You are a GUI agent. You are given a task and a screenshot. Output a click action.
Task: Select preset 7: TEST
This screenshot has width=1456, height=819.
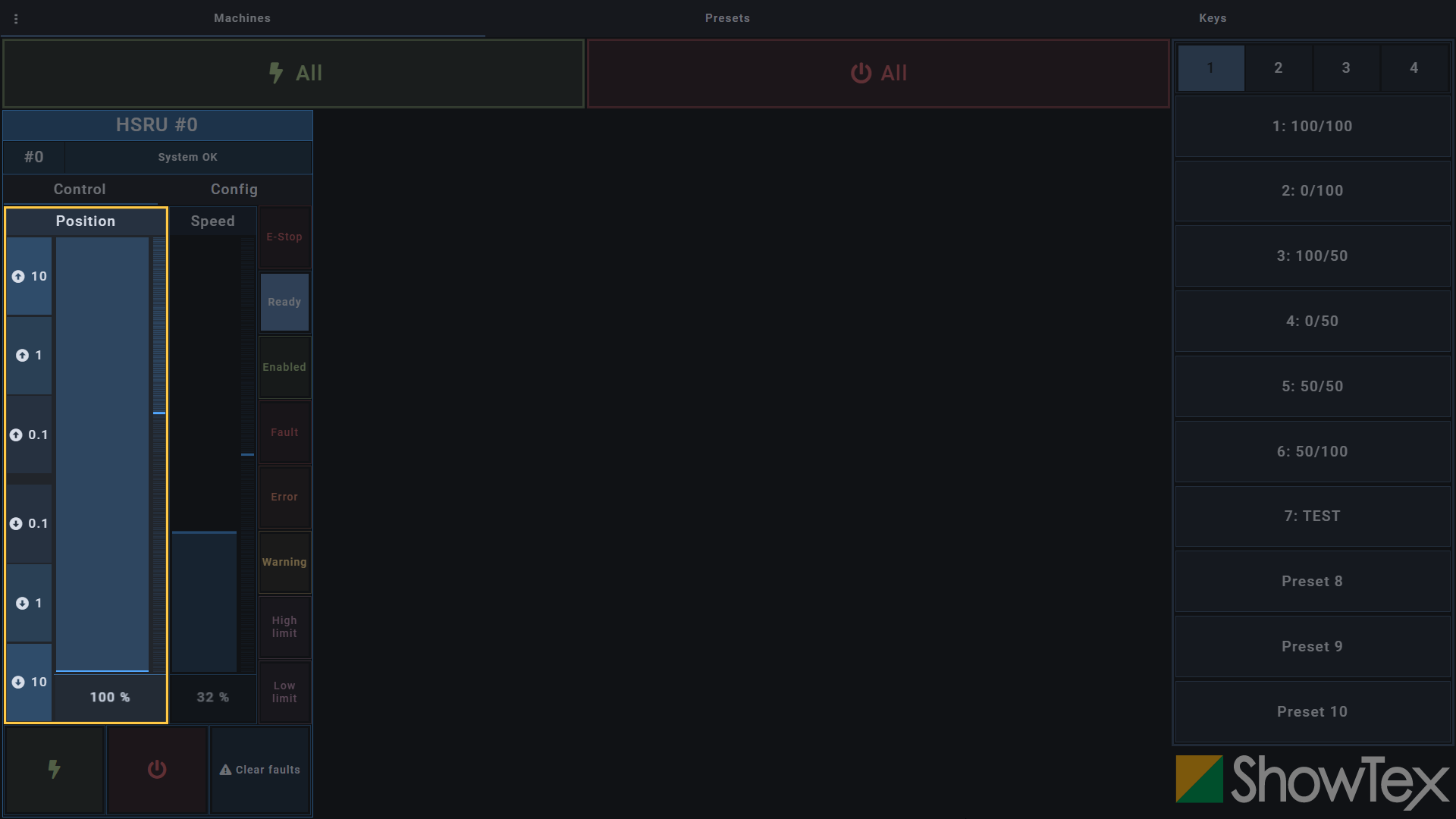click(x=1312, y=516)
